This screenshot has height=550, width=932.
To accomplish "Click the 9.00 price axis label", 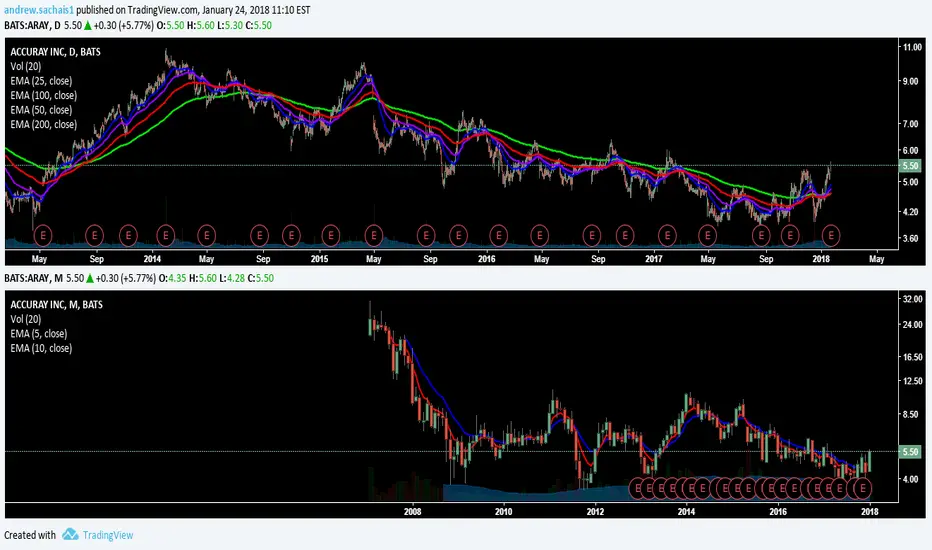I will click(x=911, y=81).
